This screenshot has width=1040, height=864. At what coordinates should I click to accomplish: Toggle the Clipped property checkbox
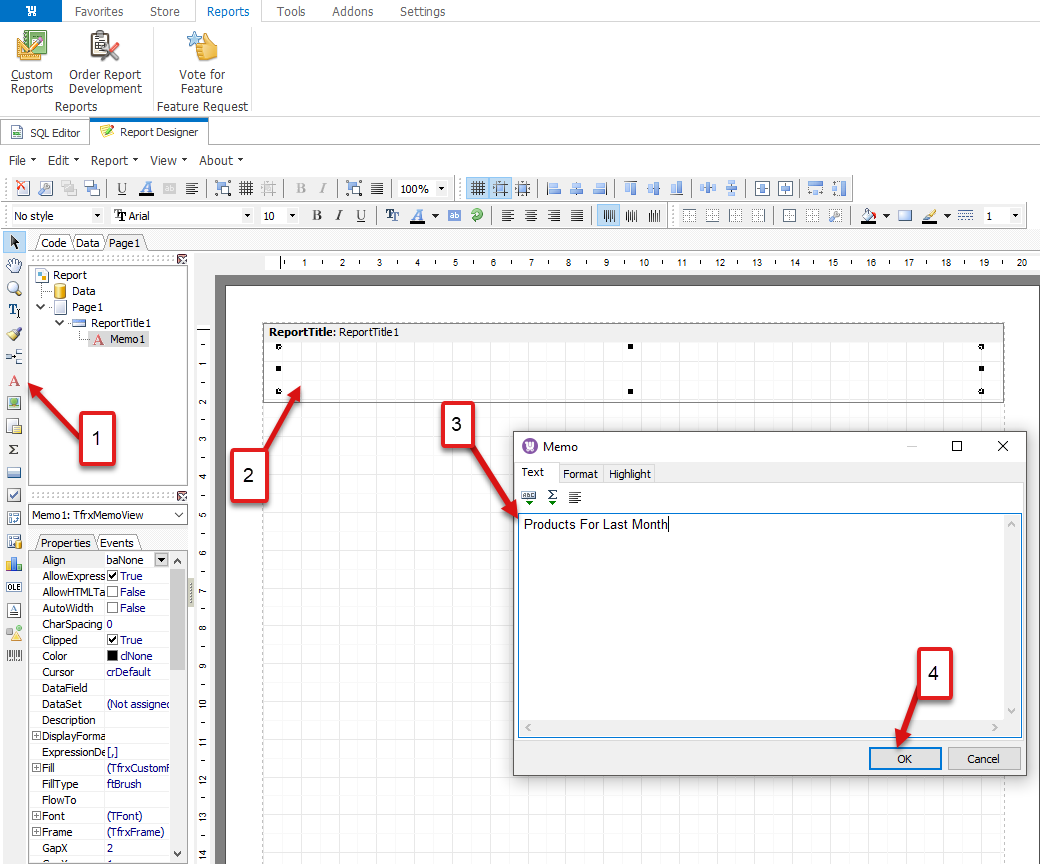(x=113, y=640)
